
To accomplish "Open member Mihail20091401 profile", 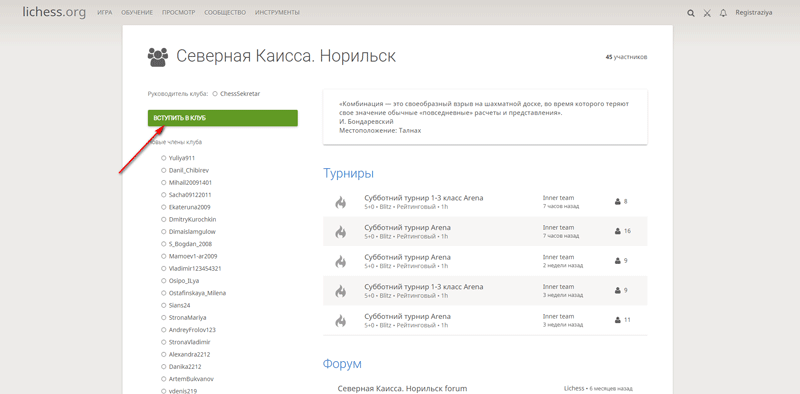I will click(190, 183).
